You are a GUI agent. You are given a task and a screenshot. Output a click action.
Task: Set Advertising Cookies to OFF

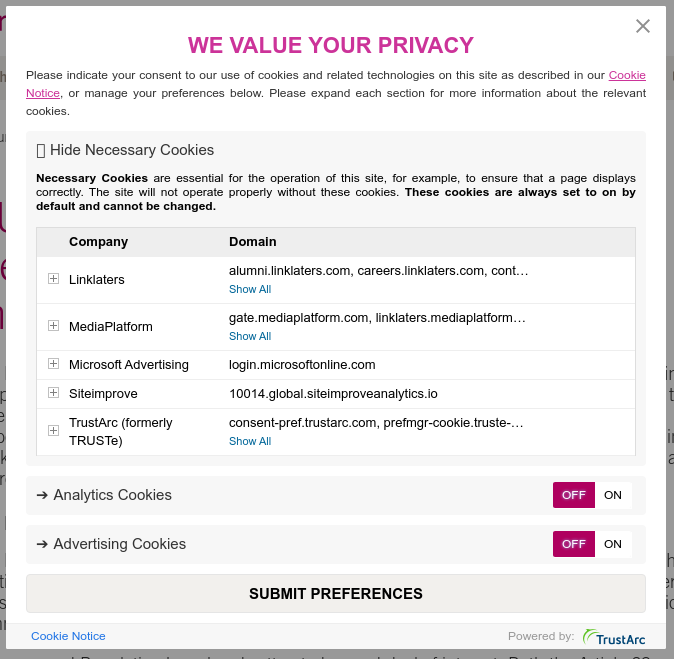574,544
